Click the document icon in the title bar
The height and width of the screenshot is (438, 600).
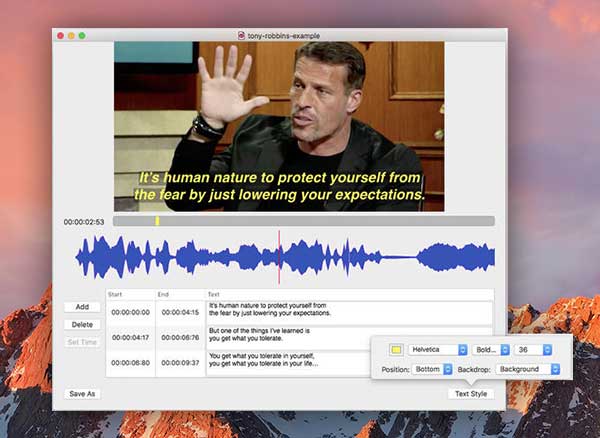pyautogui.click(x=241, y=36)
